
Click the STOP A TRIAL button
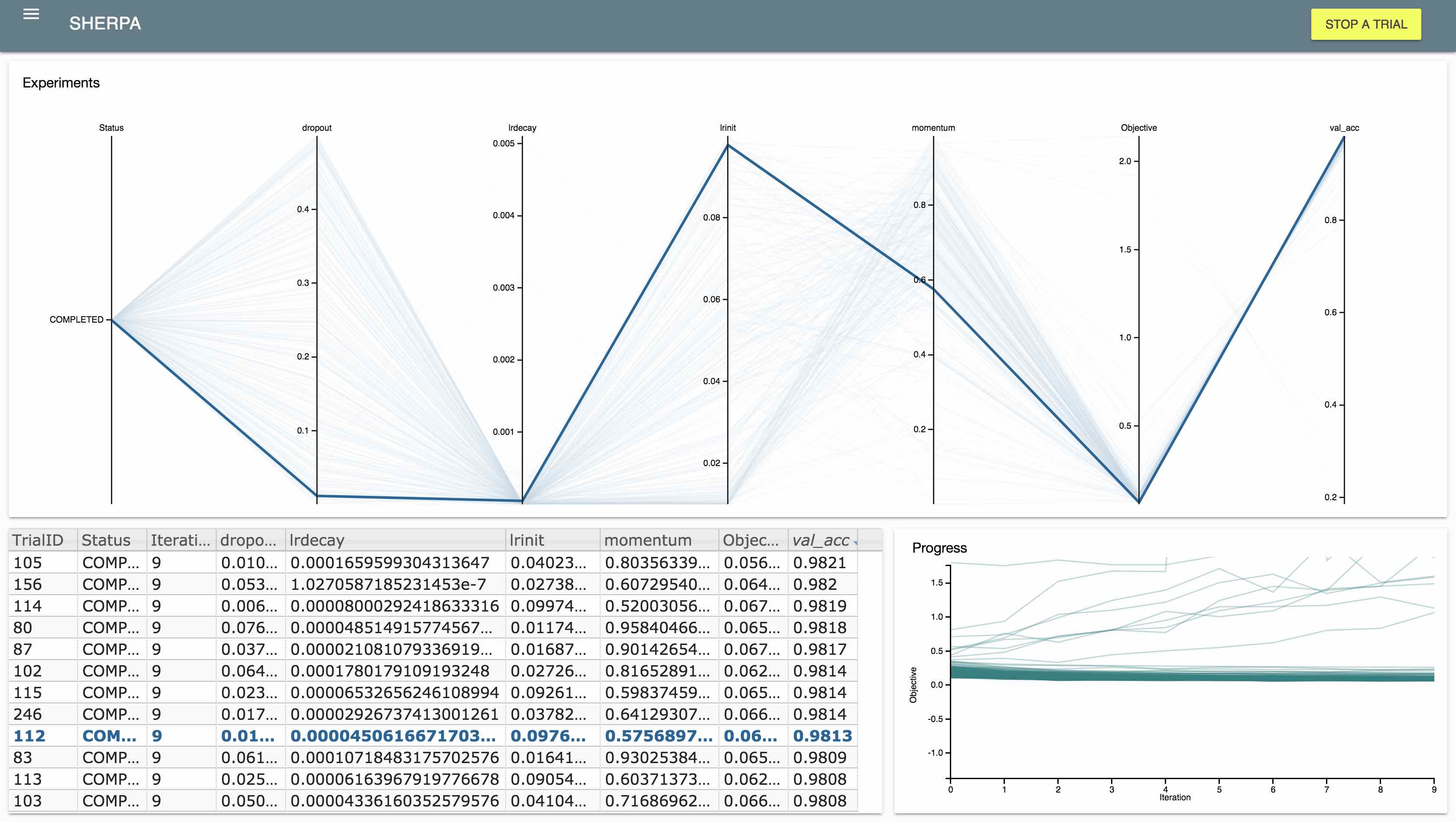tap(1365, 24)
